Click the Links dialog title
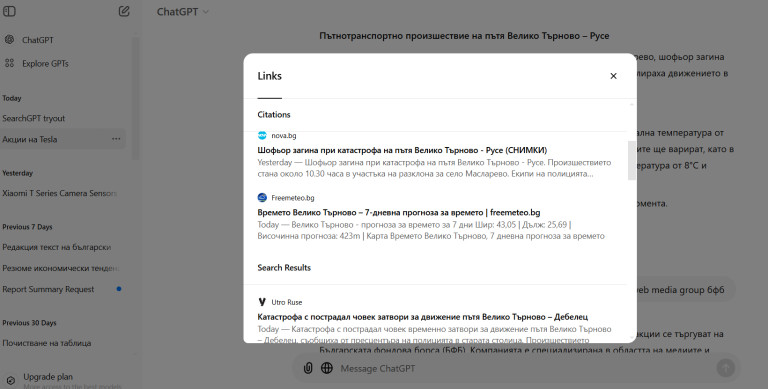Image resolution: width=768 pixels, height=389 pixels. [x=269, y=76]
